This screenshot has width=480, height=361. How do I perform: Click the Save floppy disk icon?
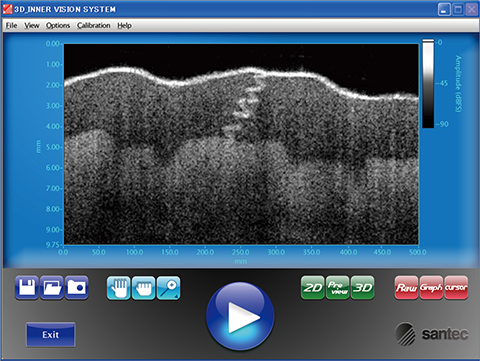pos(27,287)
